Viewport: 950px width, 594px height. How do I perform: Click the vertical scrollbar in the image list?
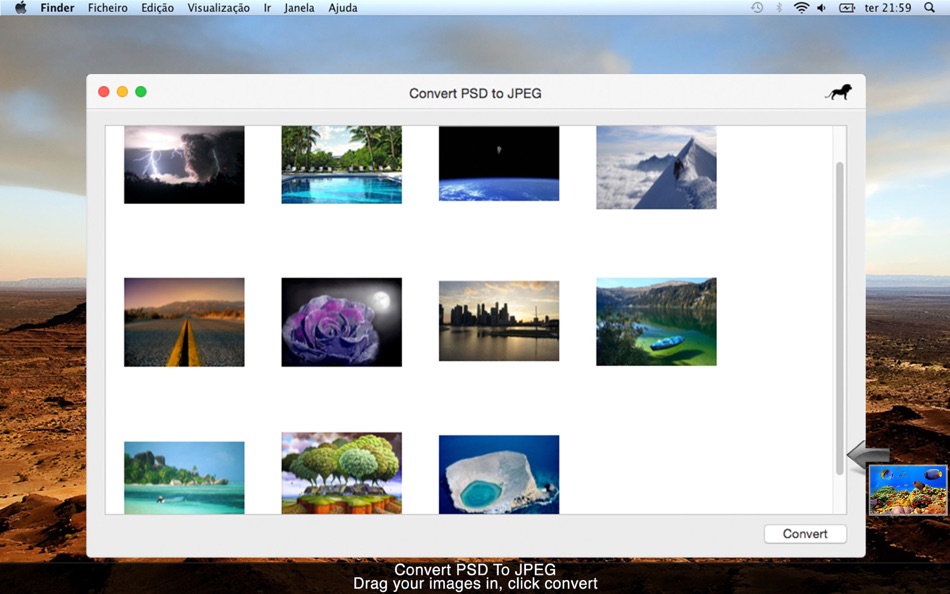pyautogui.click(x=839, y=317)
